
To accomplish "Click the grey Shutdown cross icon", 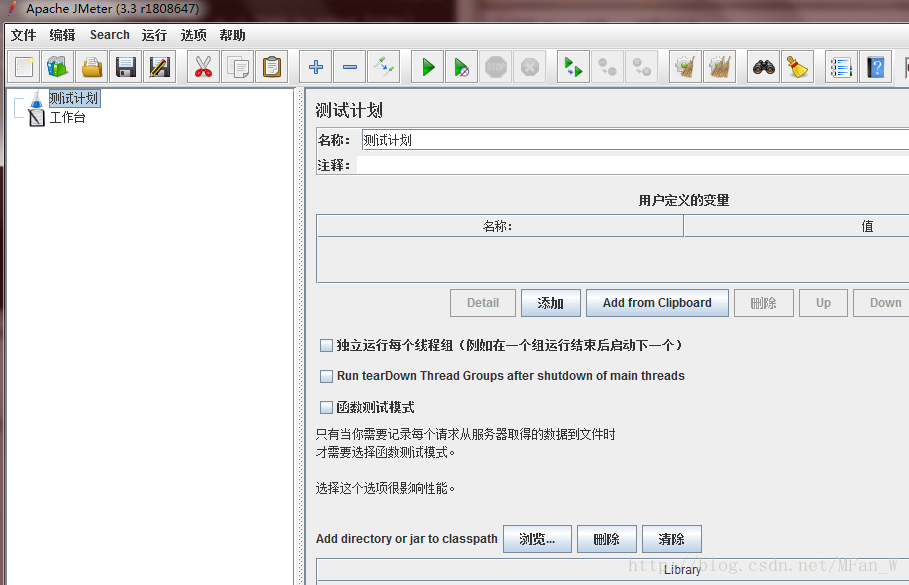I will click(x=530, y=67).
